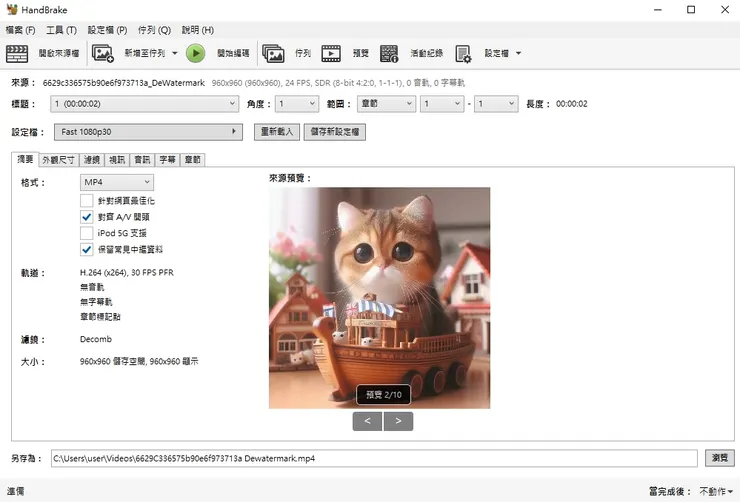
Task: Open the File (F) menu
Action: (x=20, y=30)
